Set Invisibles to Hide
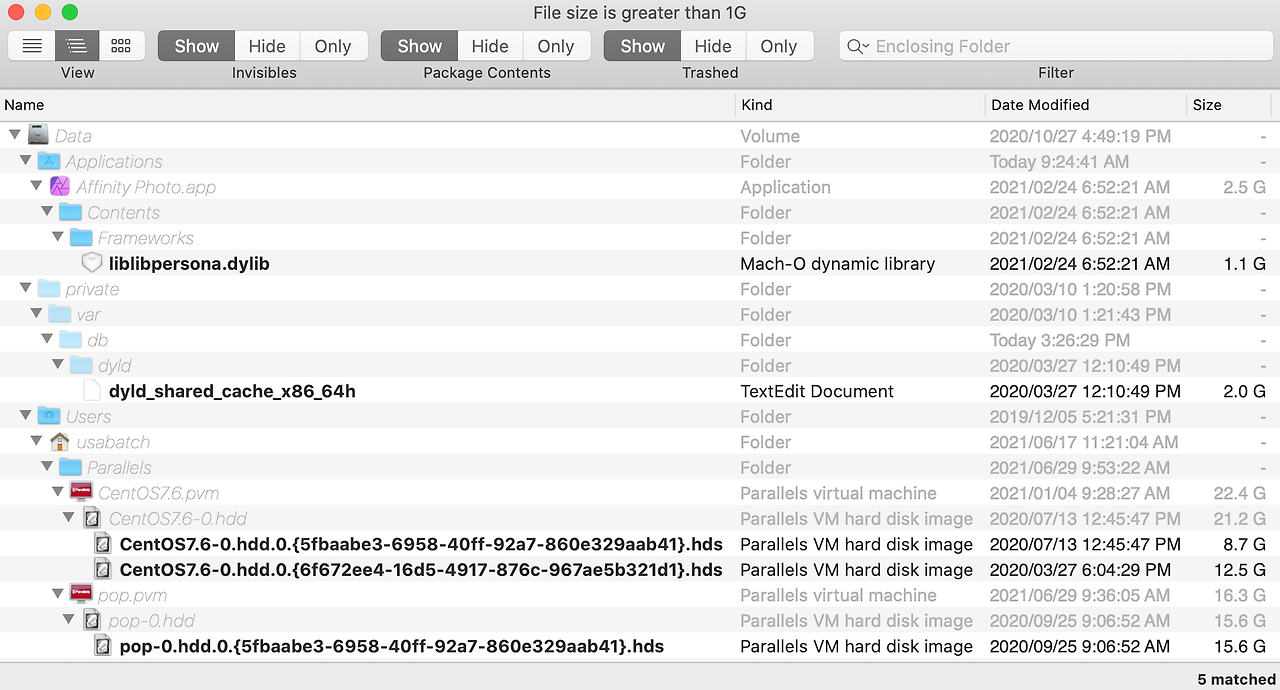The image size is (1280, 690). pos(267,46)
